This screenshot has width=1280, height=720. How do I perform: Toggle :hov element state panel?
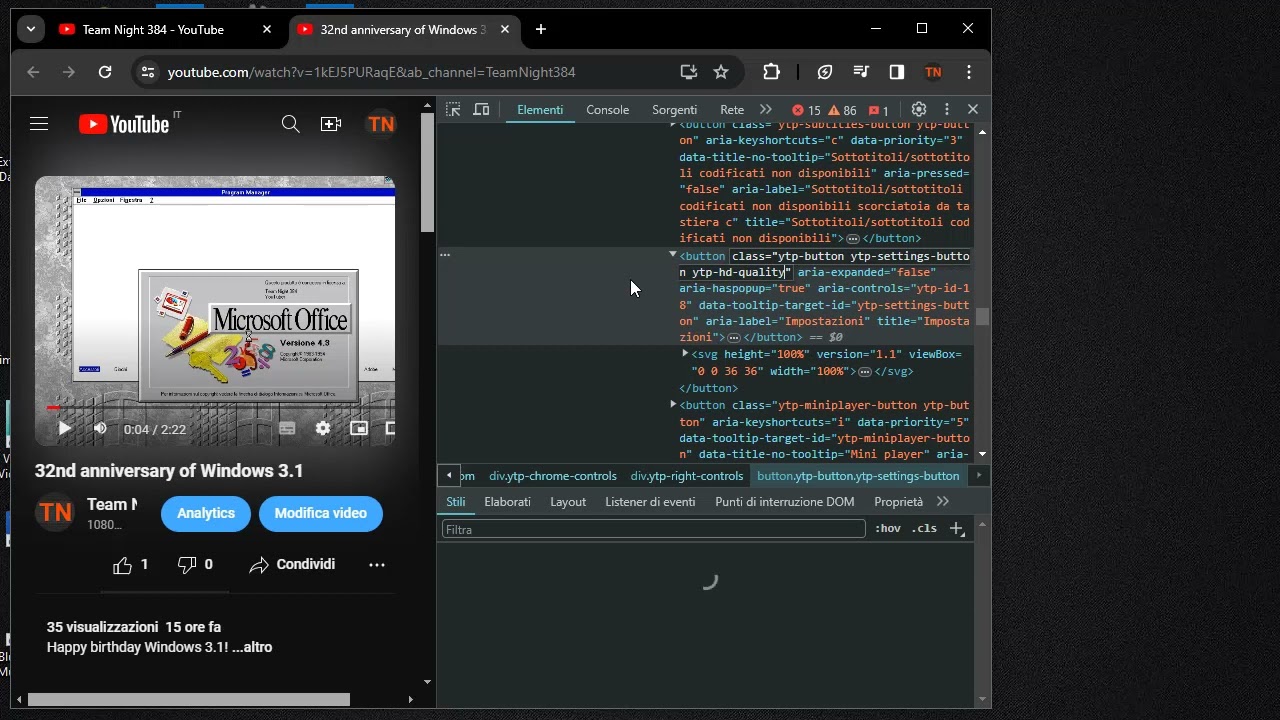(888, 529)
